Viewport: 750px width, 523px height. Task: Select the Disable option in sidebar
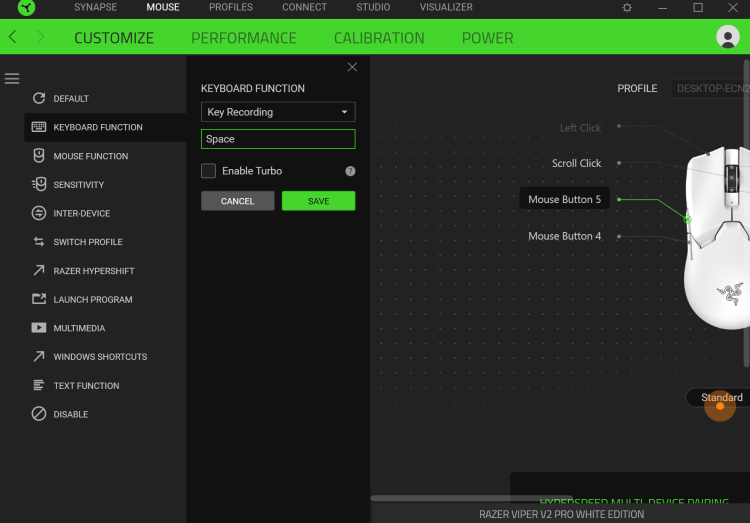(70, 414)
